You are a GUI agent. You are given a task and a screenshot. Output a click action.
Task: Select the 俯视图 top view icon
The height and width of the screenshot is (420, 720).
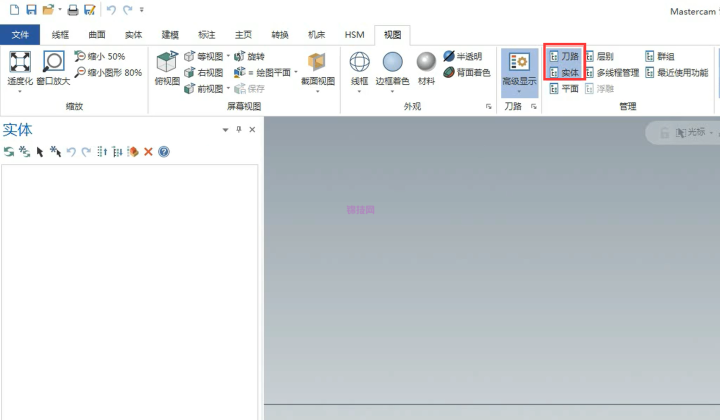(167, 62)
